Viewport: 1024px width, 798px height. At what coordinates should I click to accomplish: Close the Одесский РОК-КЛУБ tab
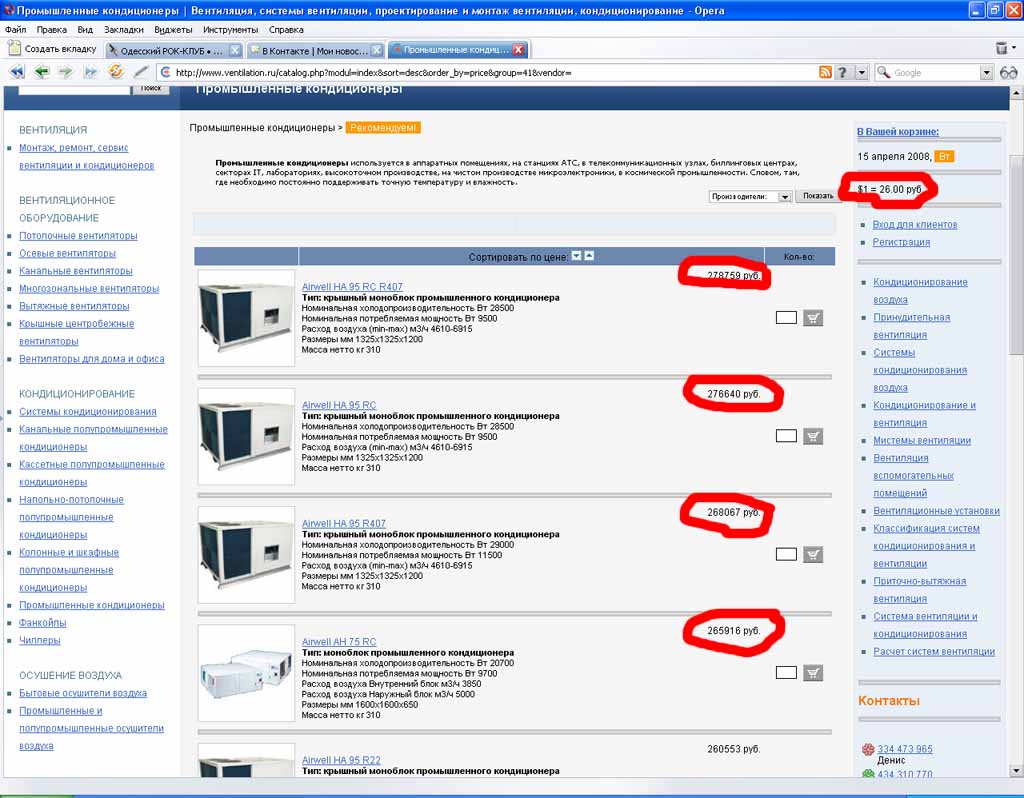click(x=234, y=49)
